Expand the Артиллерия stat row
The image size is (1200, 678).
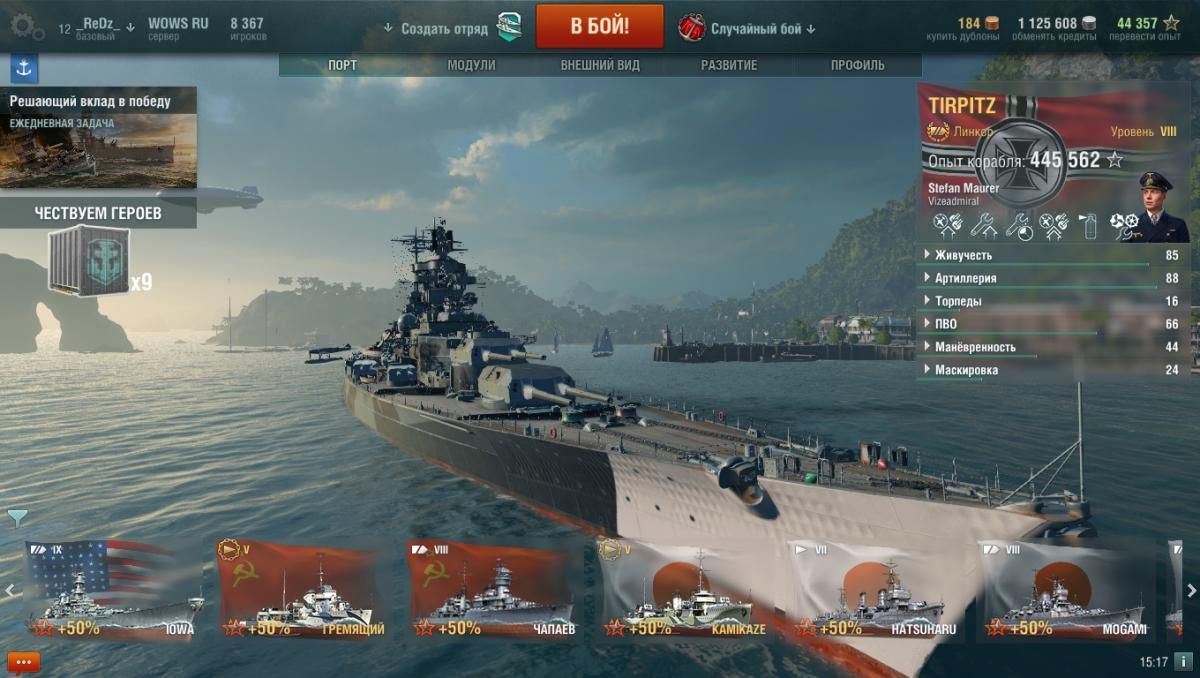1052,278
